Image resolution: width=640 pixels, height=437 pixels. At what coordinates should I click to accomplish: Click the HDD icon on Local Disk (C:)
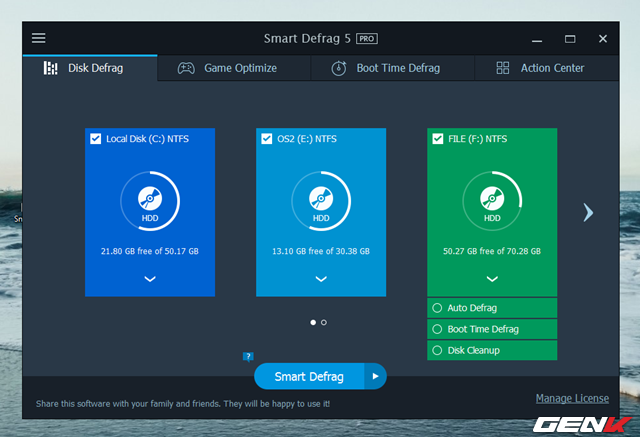150,201
